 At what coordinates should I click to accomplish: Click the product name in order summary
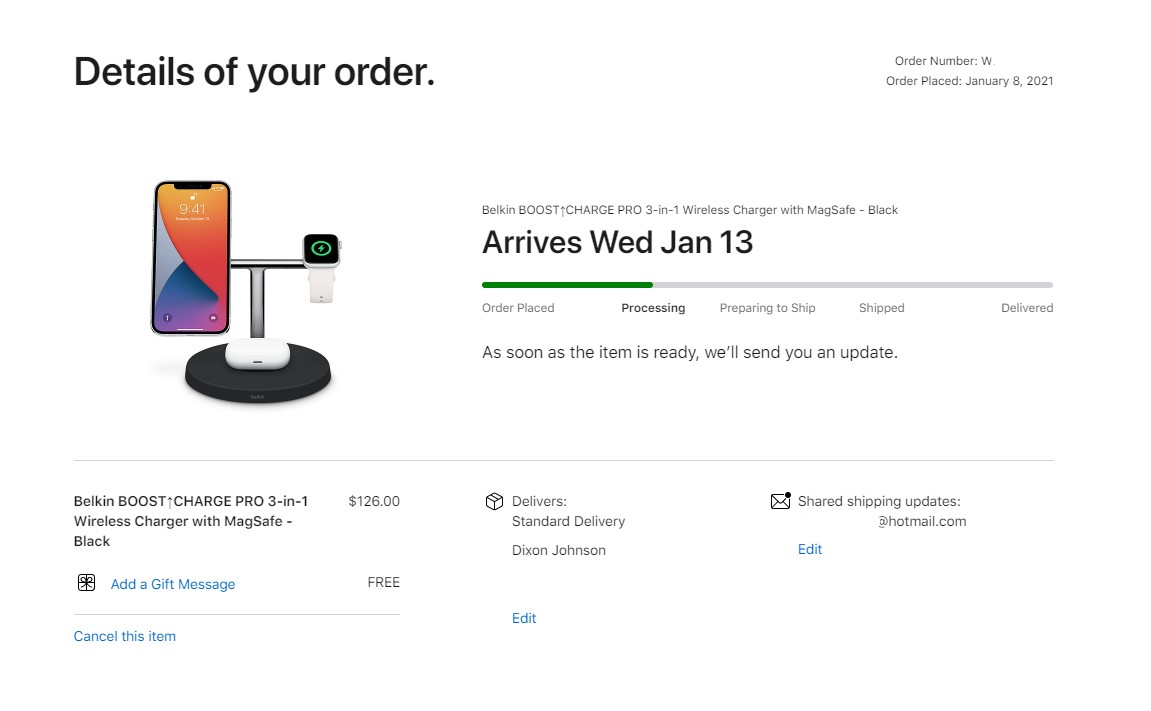(191, 521)
